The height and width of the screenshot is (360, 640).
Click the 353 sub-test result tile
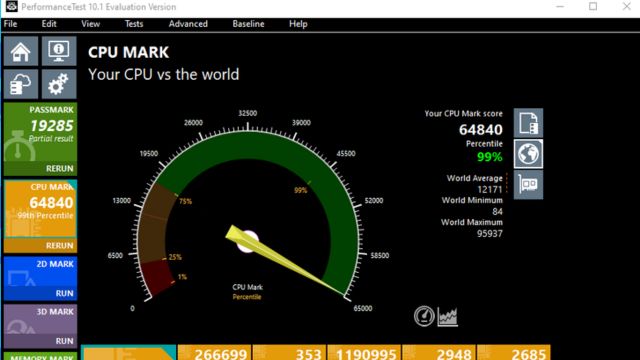click(x=289, y=353)
